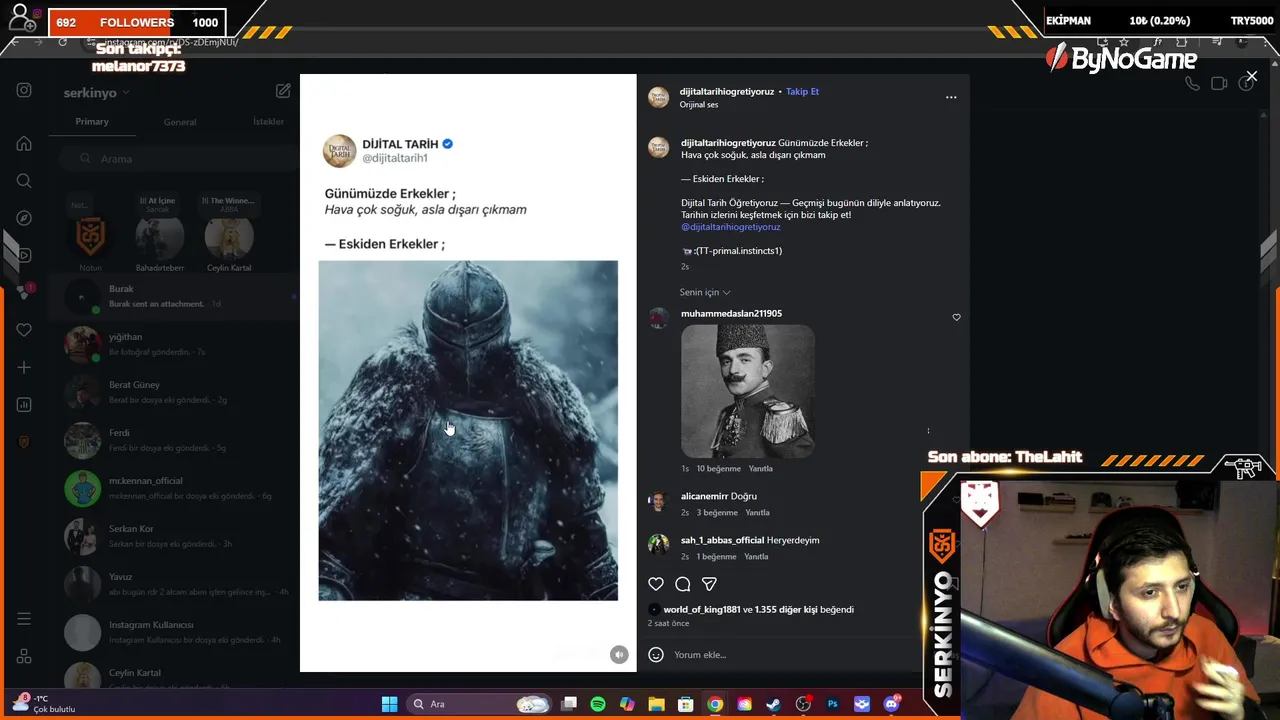The image size is (1280, 720).
Task: Click the Arama search field in messages
Action: (x=176, y=158)
